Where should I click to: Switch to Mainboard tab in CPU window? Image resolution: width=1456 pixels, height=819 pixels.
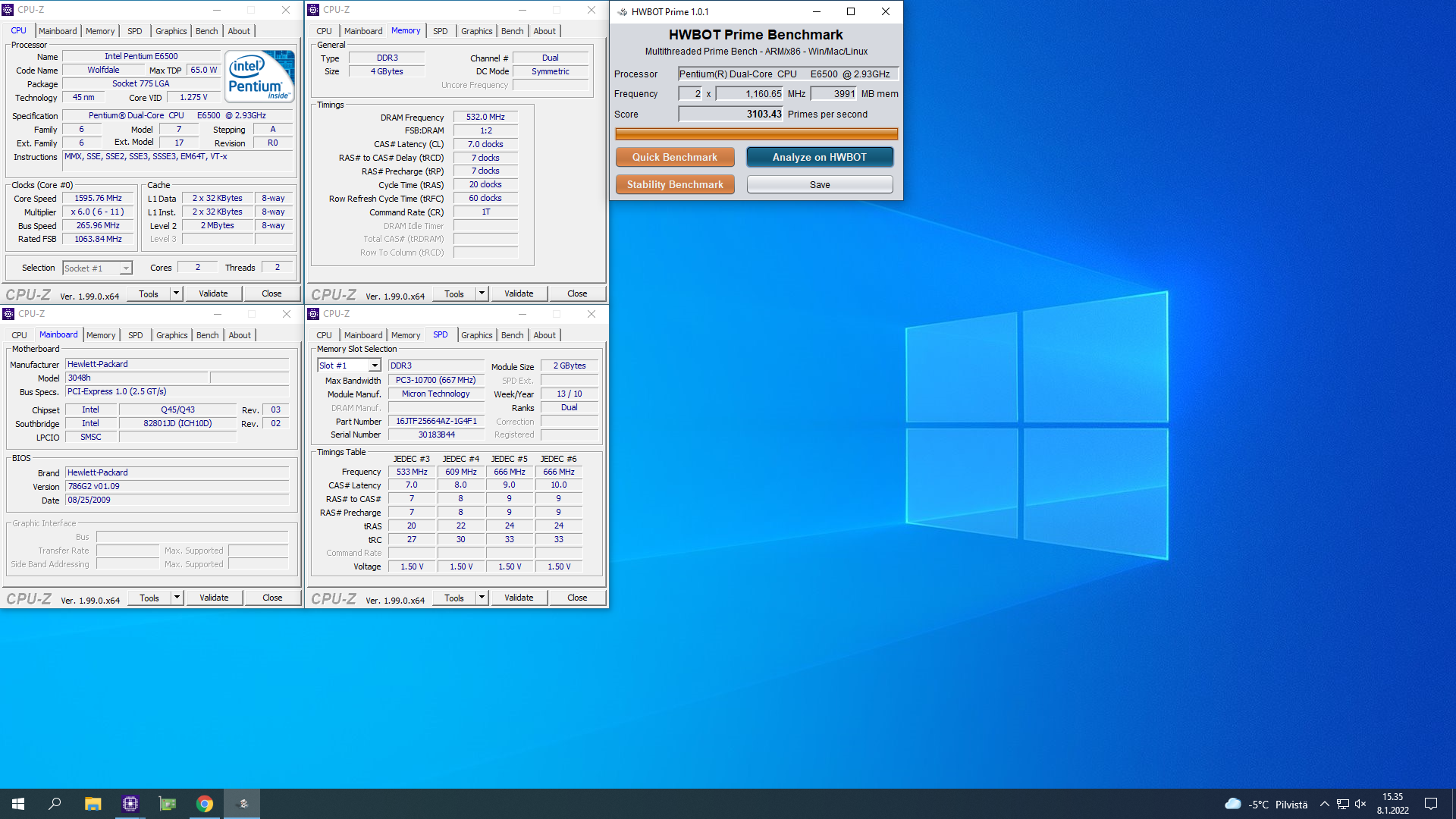(x=58, y=31)
